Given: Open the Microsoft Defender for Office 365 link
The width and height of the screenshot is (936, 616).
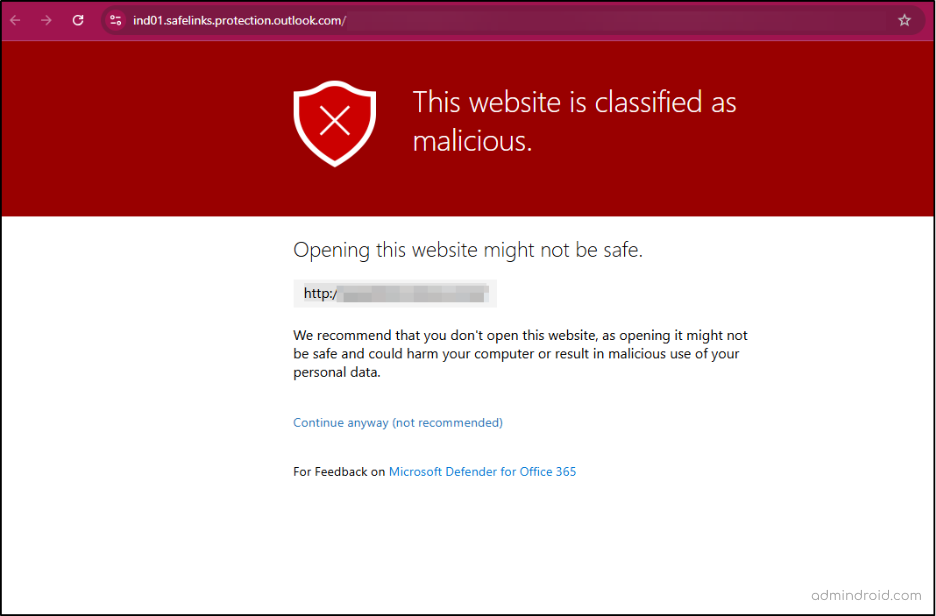Looking at the screenshot, I should point(482,471).
